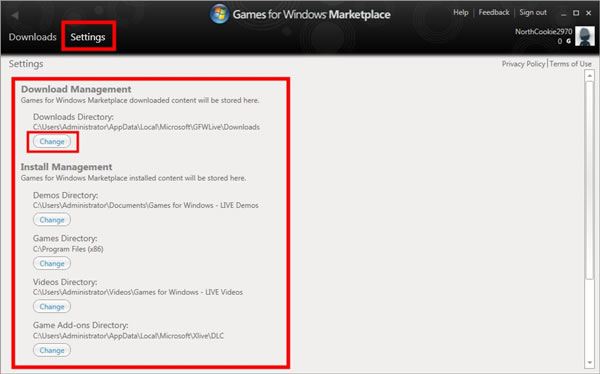Click the scrollbar down arrow
The width and height of the screenshot is (600, 374).
point(589,363)
